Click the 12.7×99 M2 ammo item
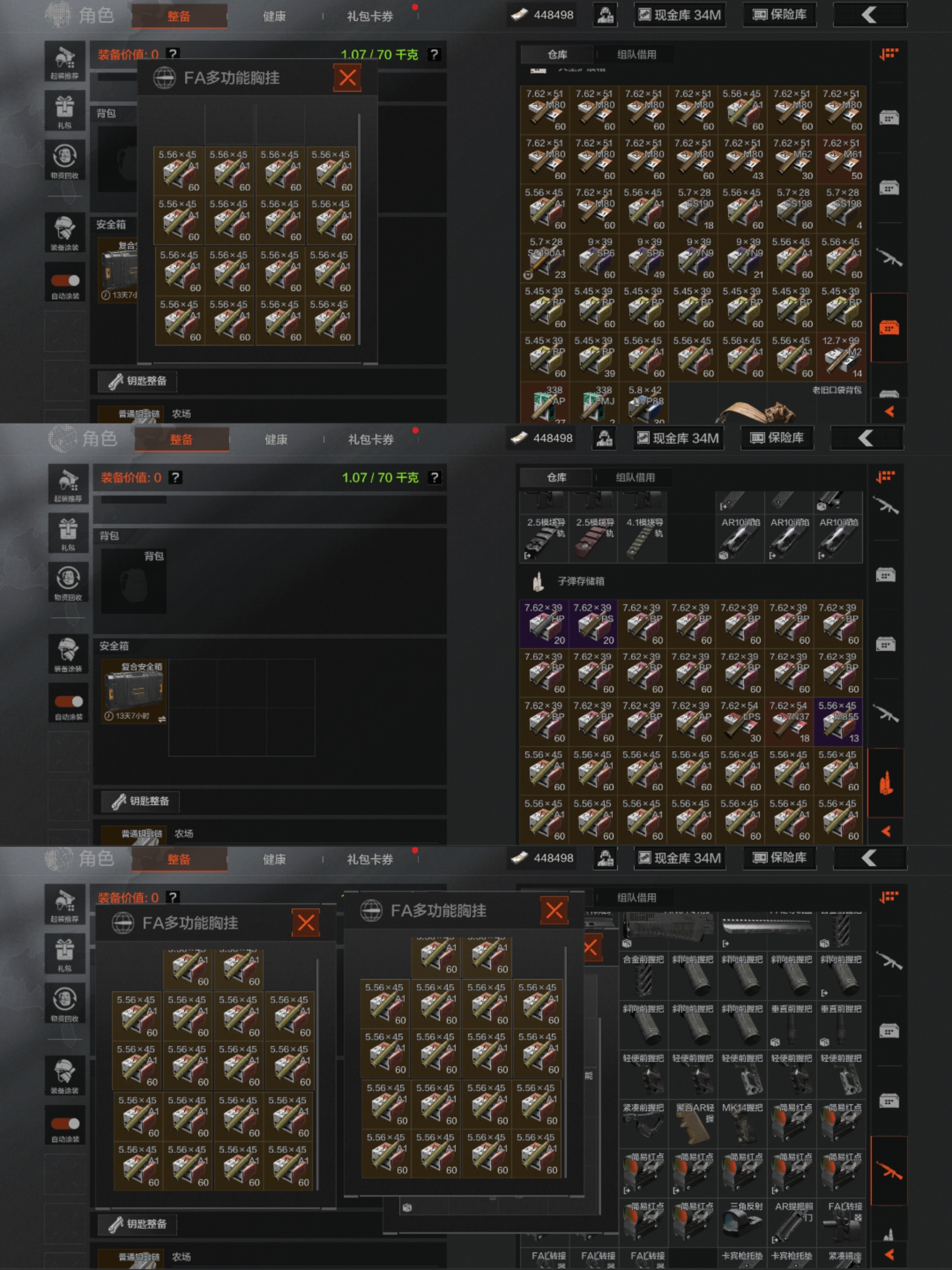Viewport: 952px width, 1270px height. tap(840, 357)
